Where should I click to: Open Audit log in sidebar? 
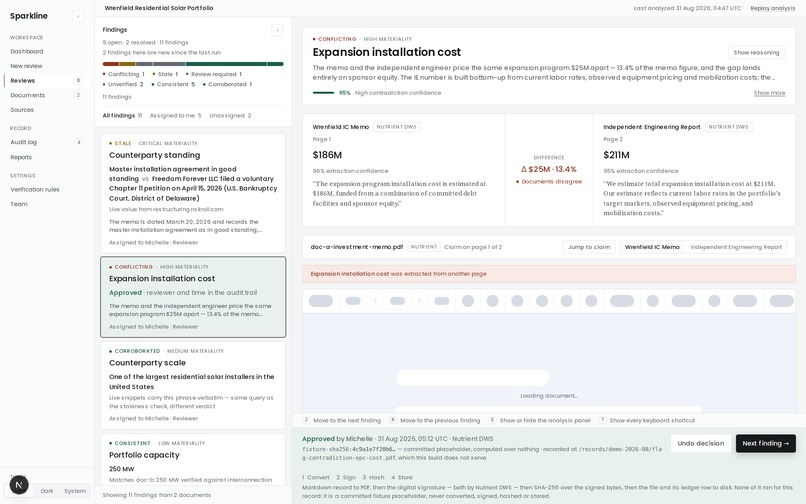pos(24,142)
